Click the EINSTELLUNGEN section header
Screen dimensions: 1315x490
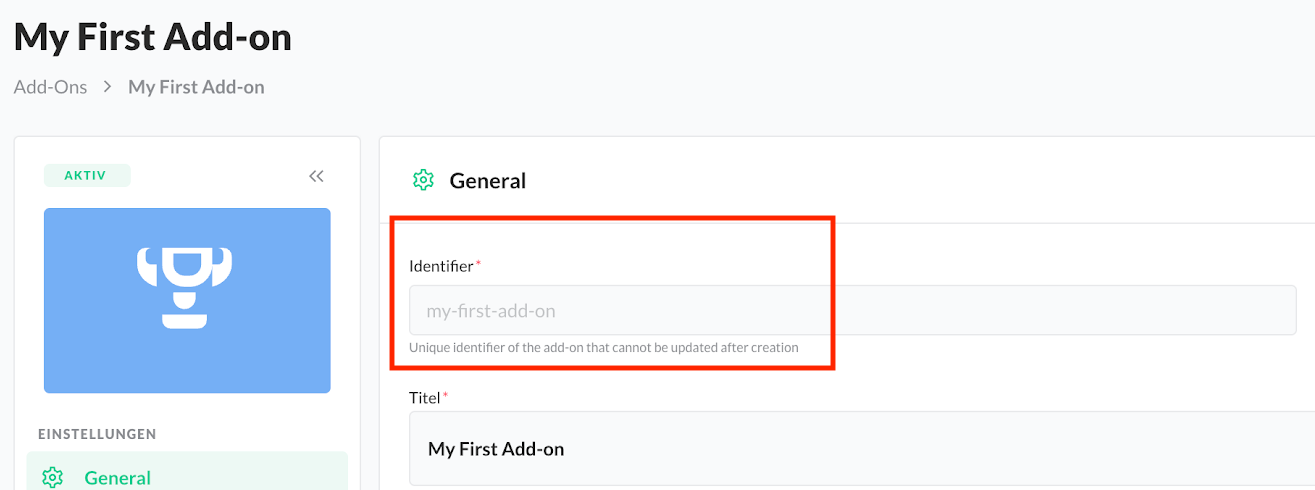pos(97,434)
